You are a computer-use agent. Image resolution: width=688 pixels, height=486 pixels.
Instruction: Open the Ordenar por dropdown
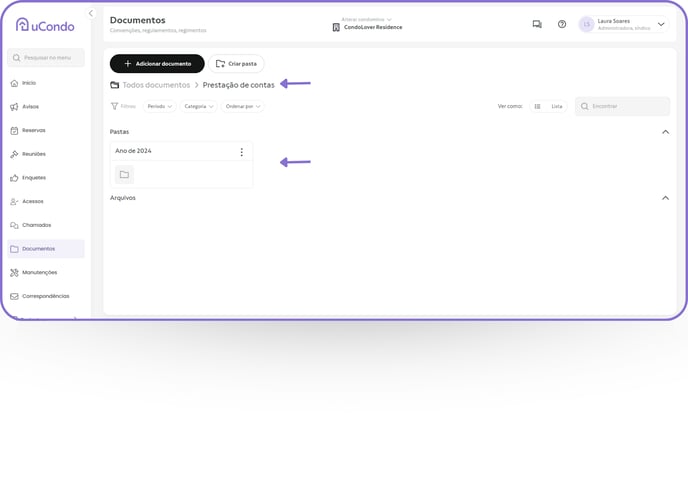[243, 106]
